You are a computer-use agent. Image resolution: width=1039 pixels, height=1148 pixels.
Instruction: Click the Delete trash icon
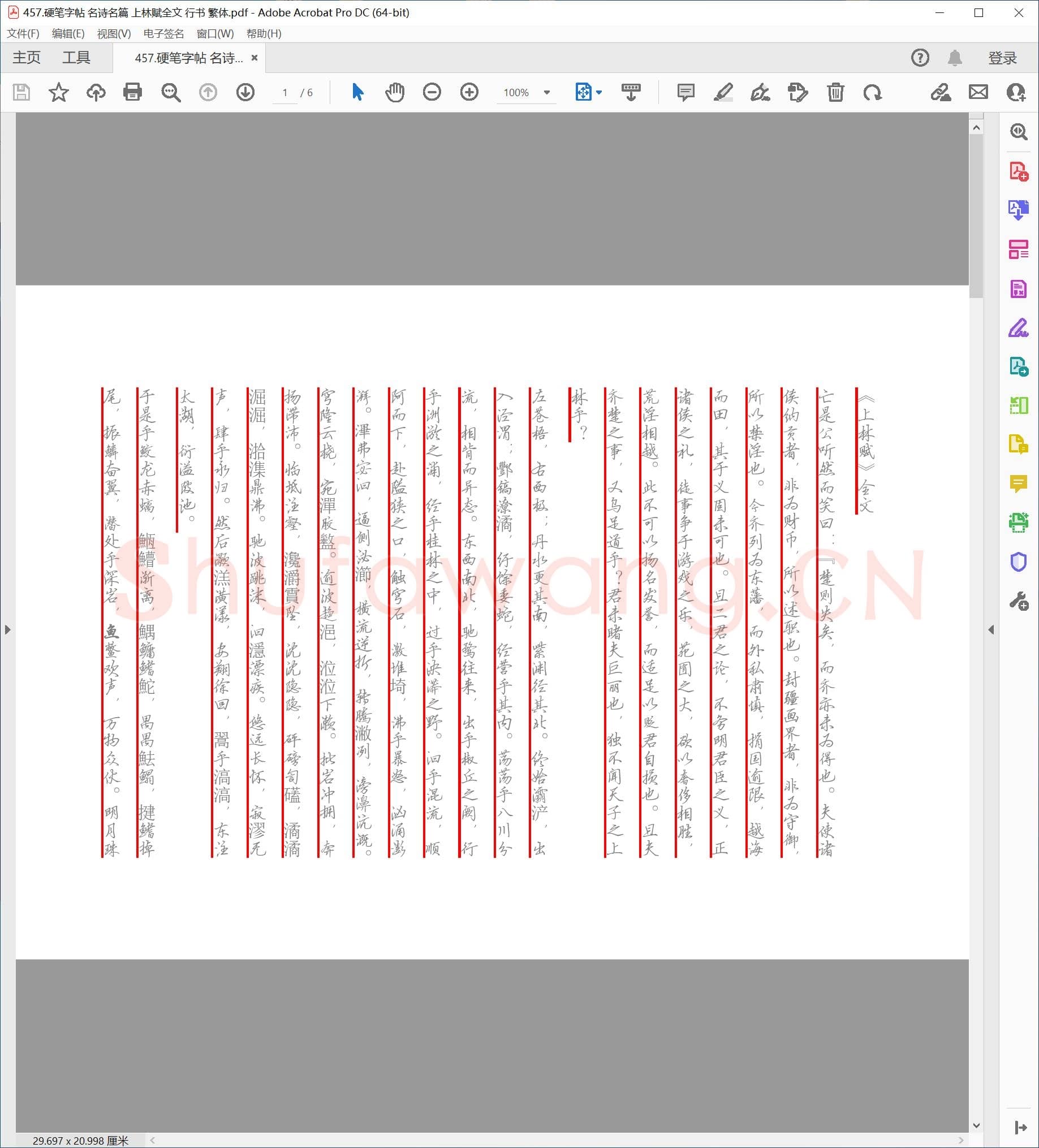point(835,92)
